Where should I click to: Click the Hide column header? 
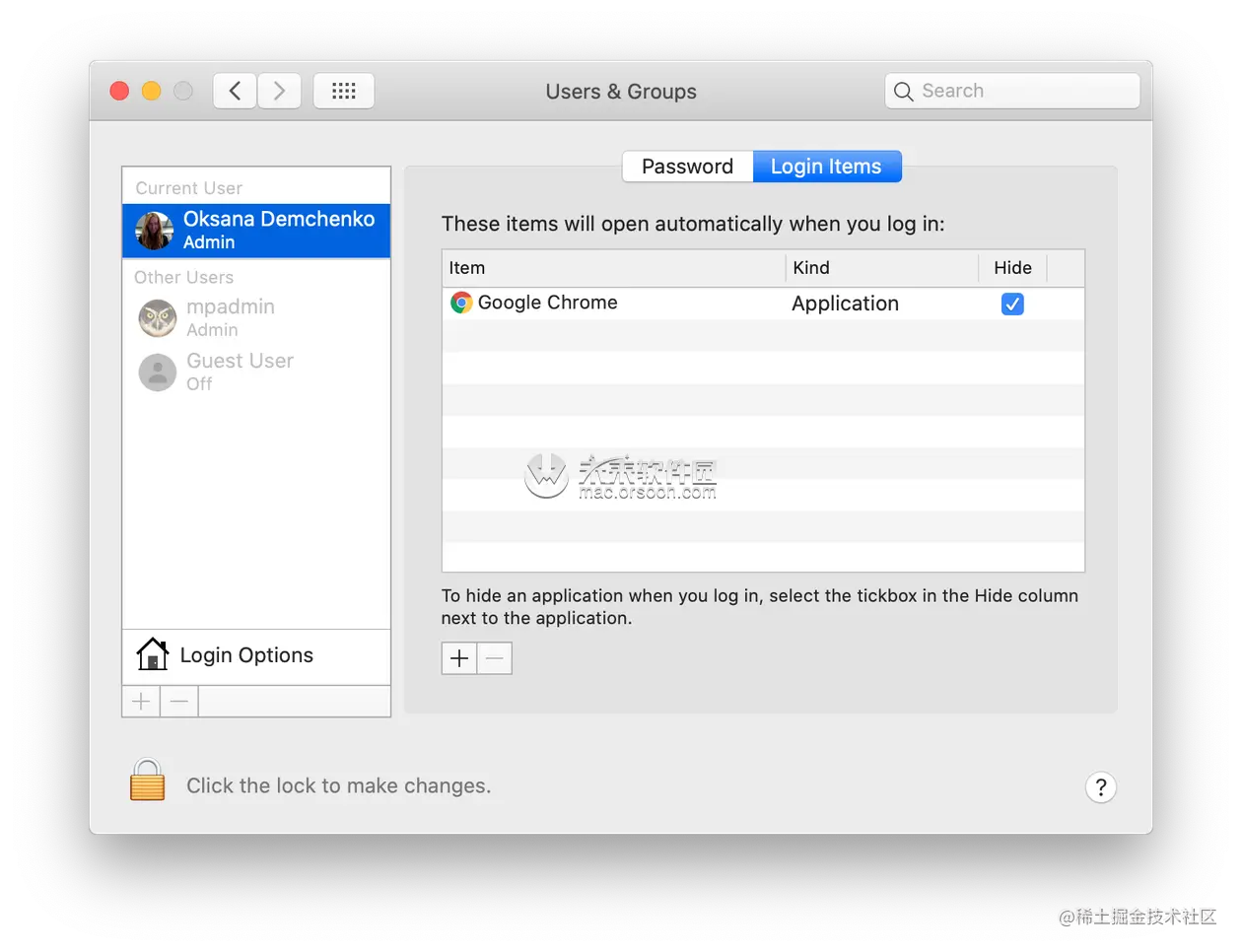(1012, 268)
